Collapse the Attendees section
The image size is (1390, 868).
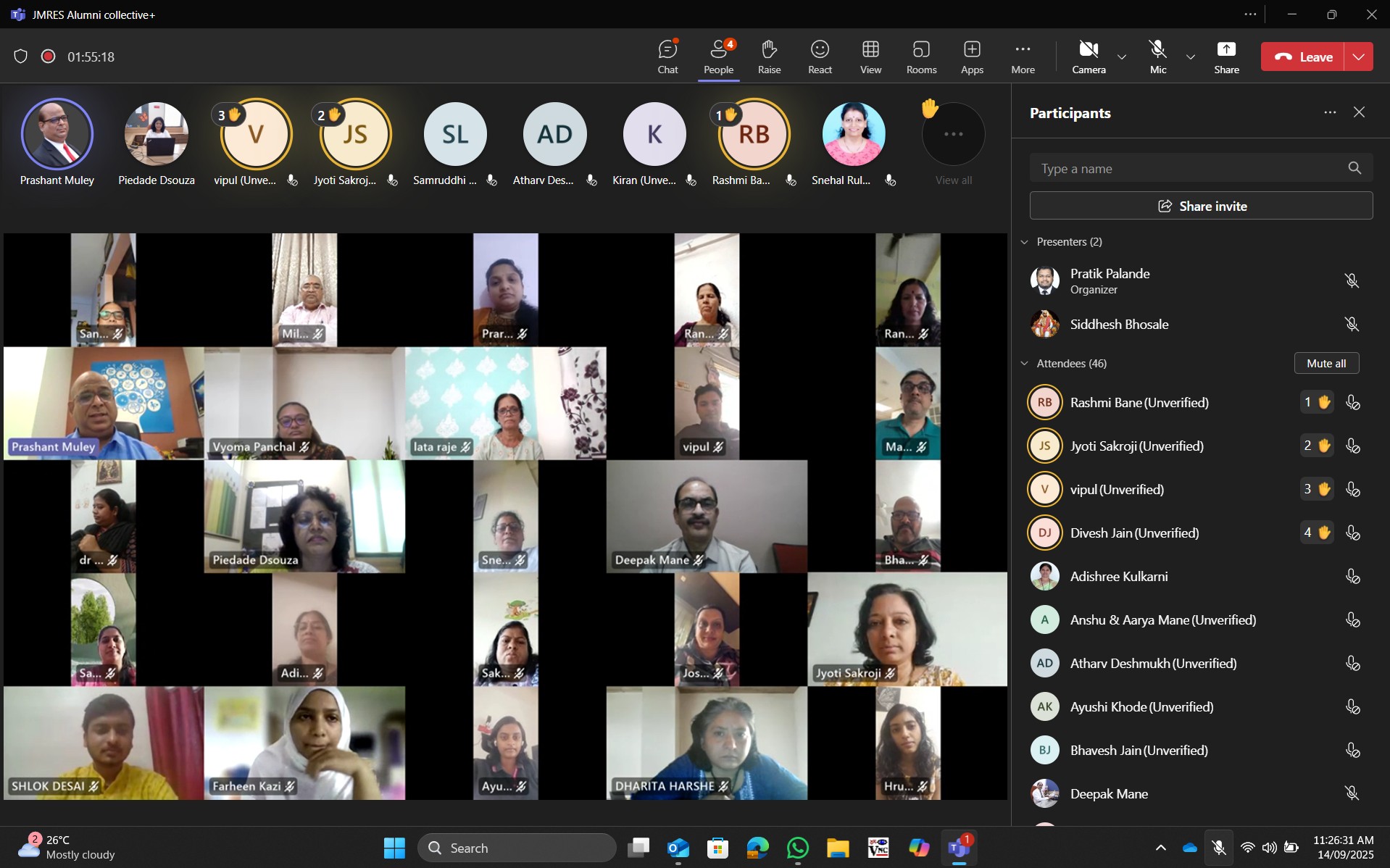point(1025,364)
